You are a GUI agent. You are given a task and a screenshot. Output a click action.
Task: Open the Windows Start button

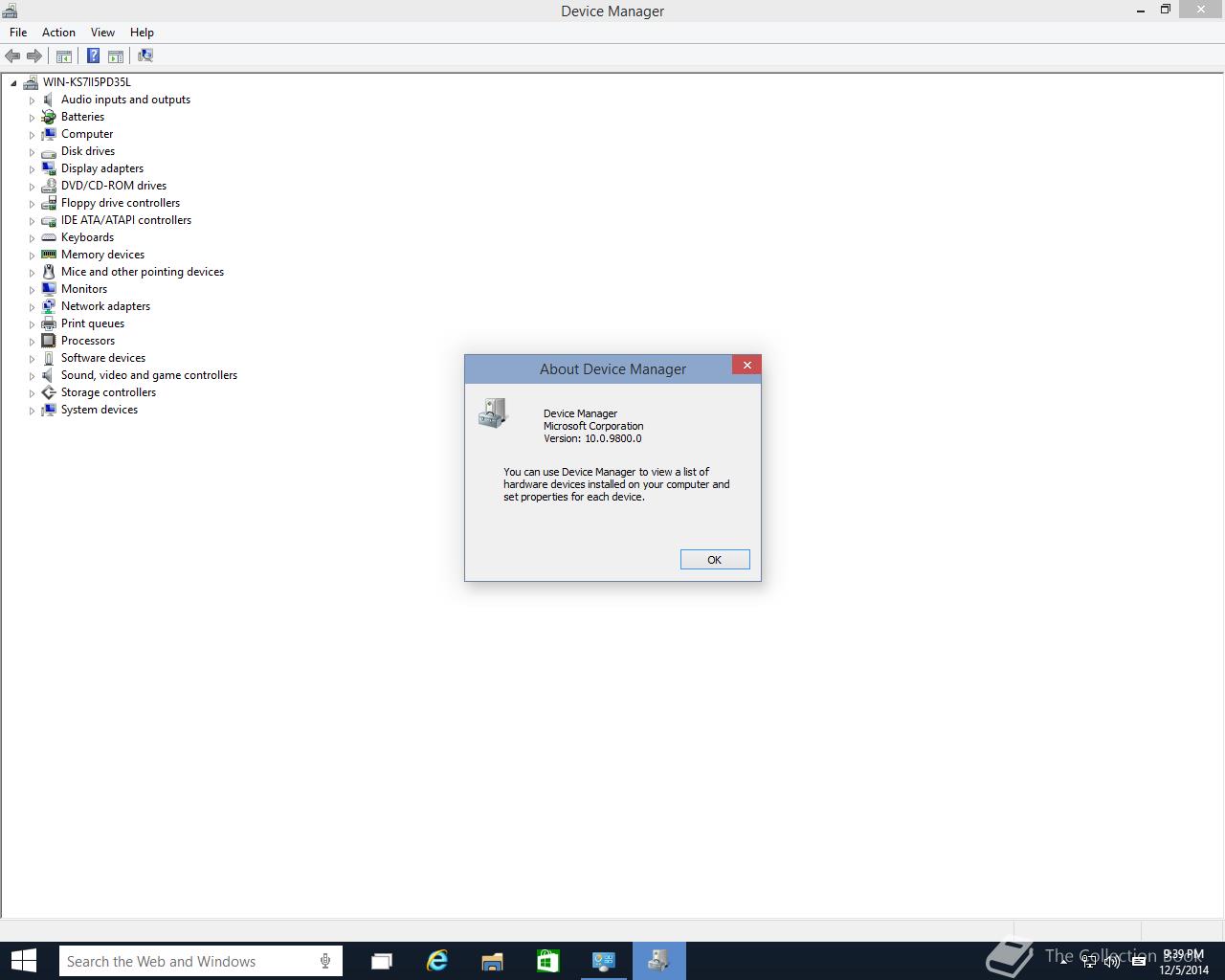tap(23, 961)
